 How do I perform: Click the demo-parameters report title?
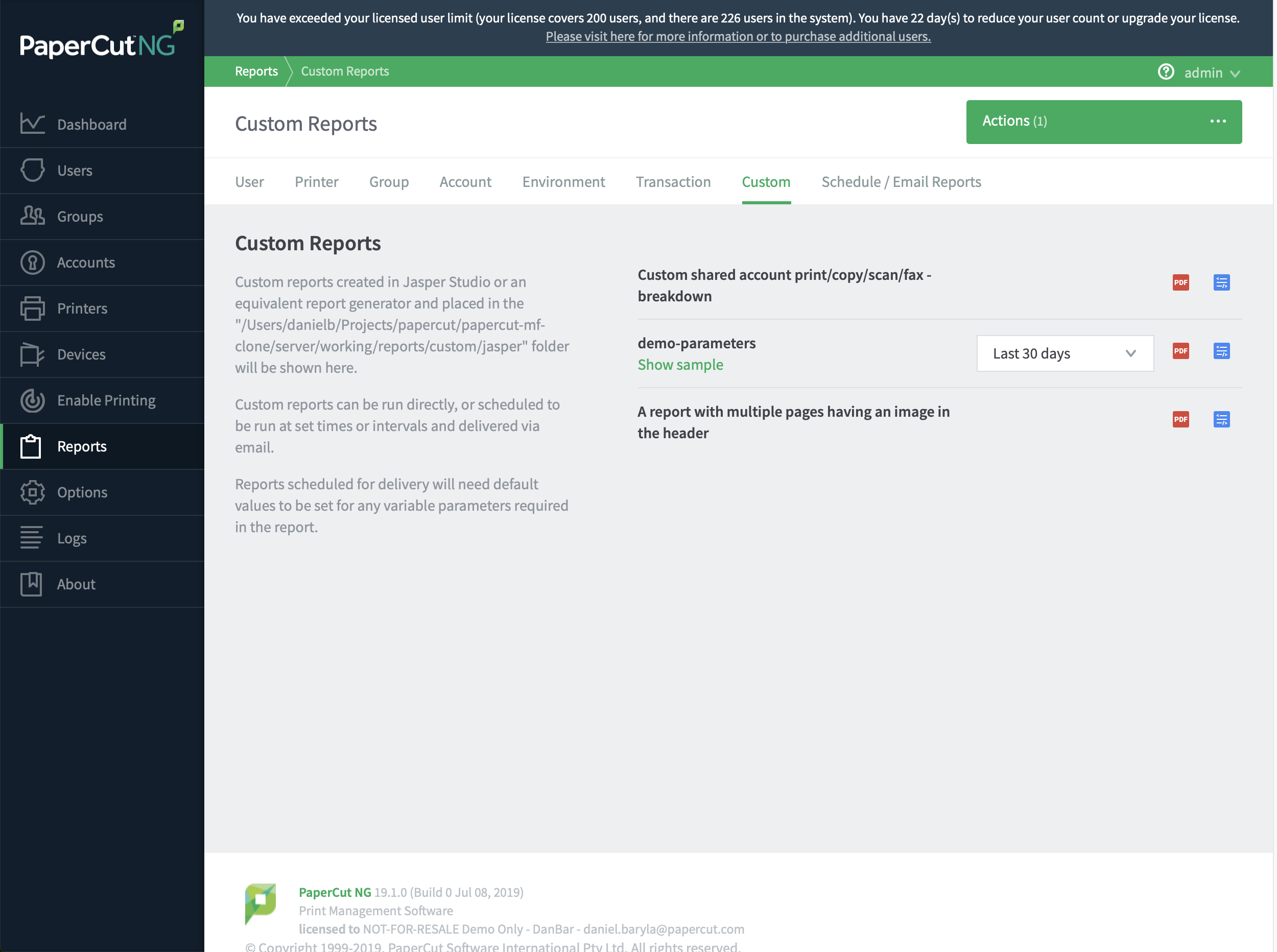(x=696, y=343)
